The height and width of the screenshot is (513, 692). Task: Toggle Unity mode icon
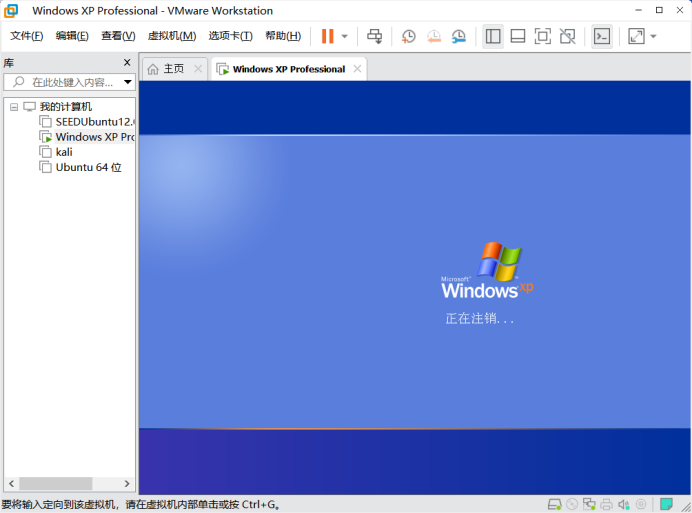[x=568, y=36]
